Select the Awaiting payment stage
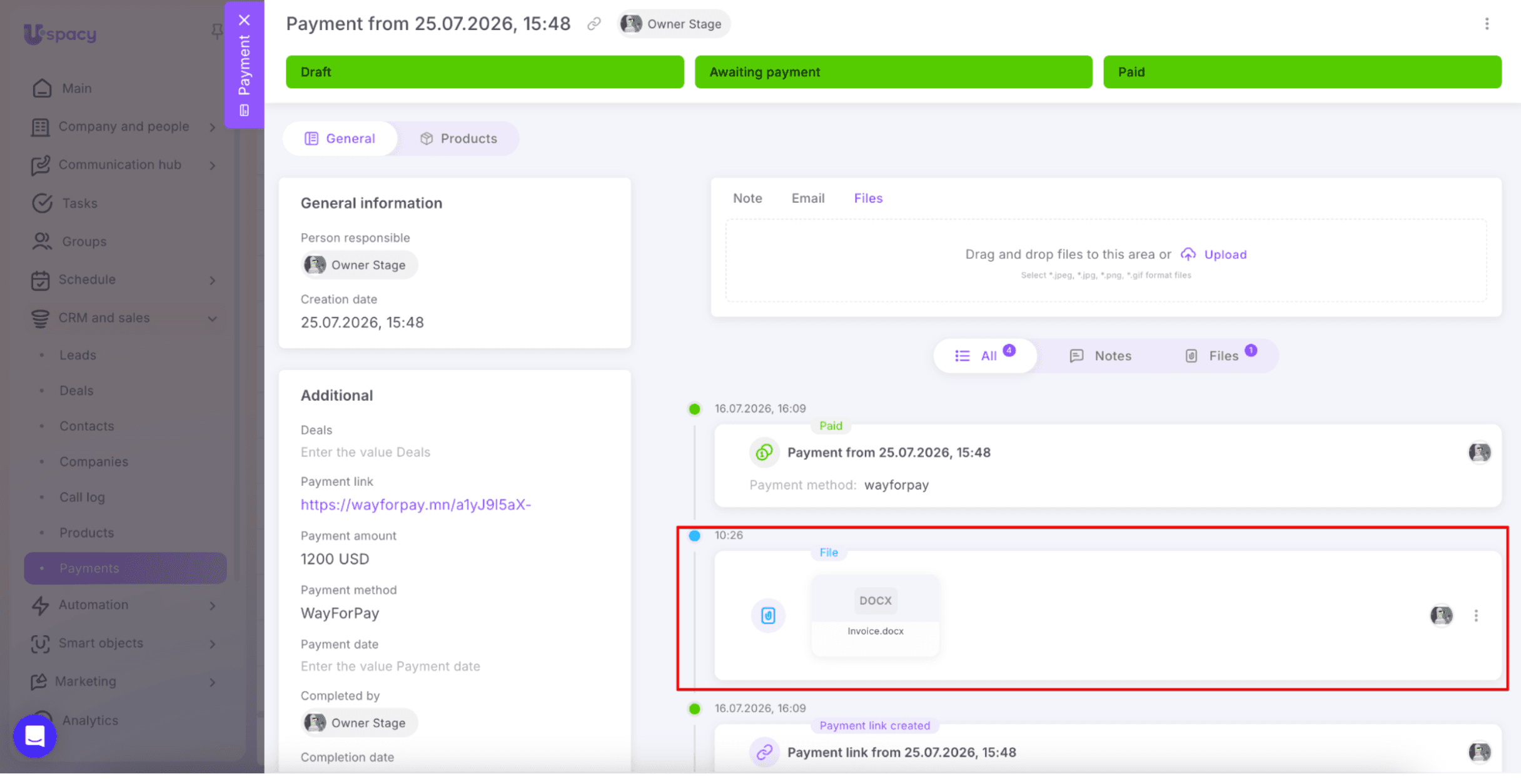 (x=893, y=72)
